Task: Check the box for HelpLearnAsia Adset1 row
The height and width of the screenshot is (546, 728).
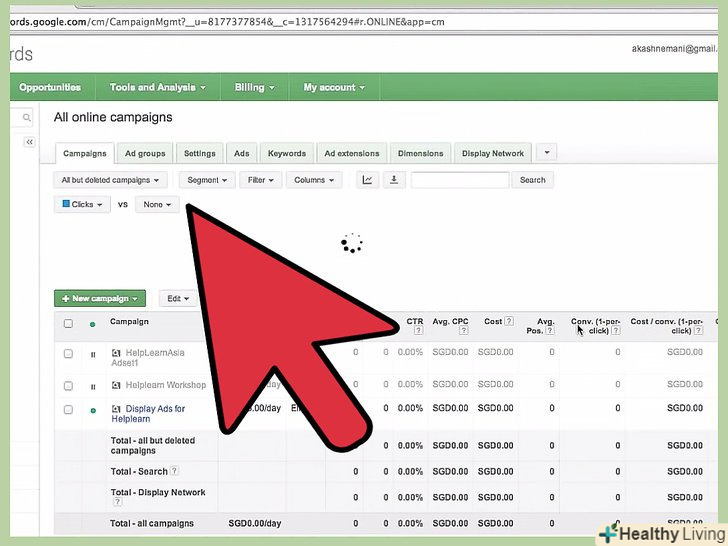Action: [x=68, y=354]
